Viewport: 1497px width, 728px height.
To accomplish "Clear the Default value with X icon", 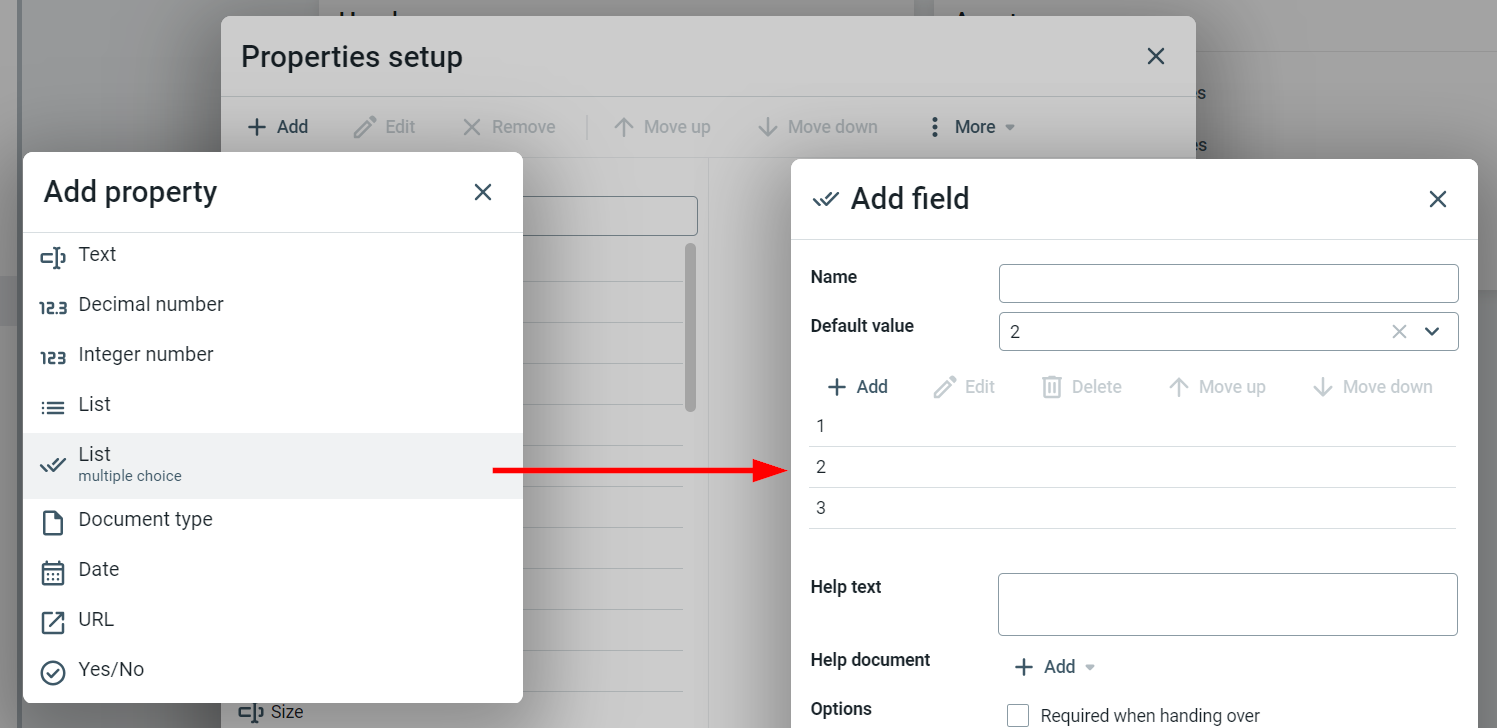I will click(x=1399, y=332).
